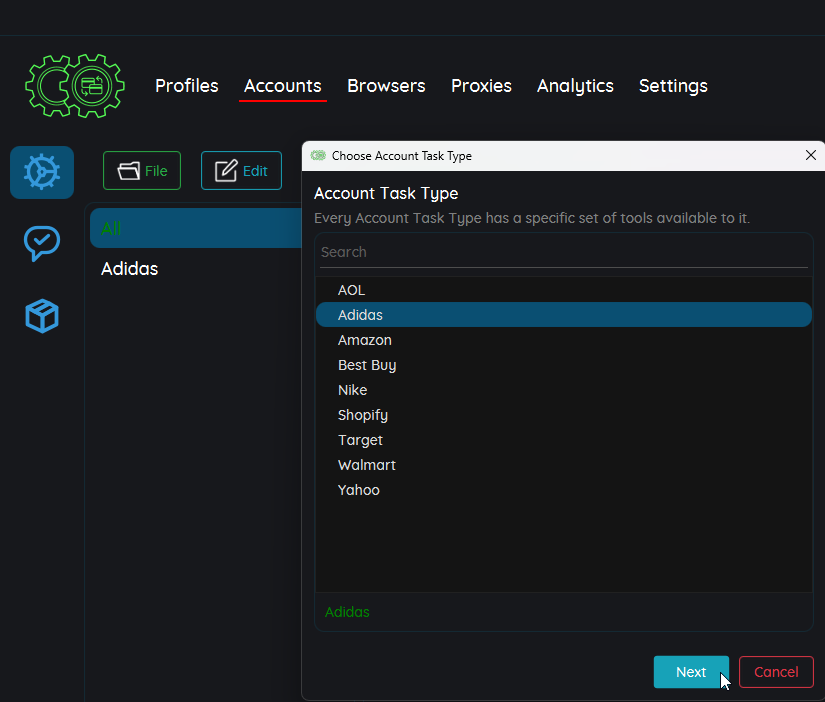Viewport: 825px width, 702px height.
Task: Select the All group in left panel
Action: coord(195,228)
